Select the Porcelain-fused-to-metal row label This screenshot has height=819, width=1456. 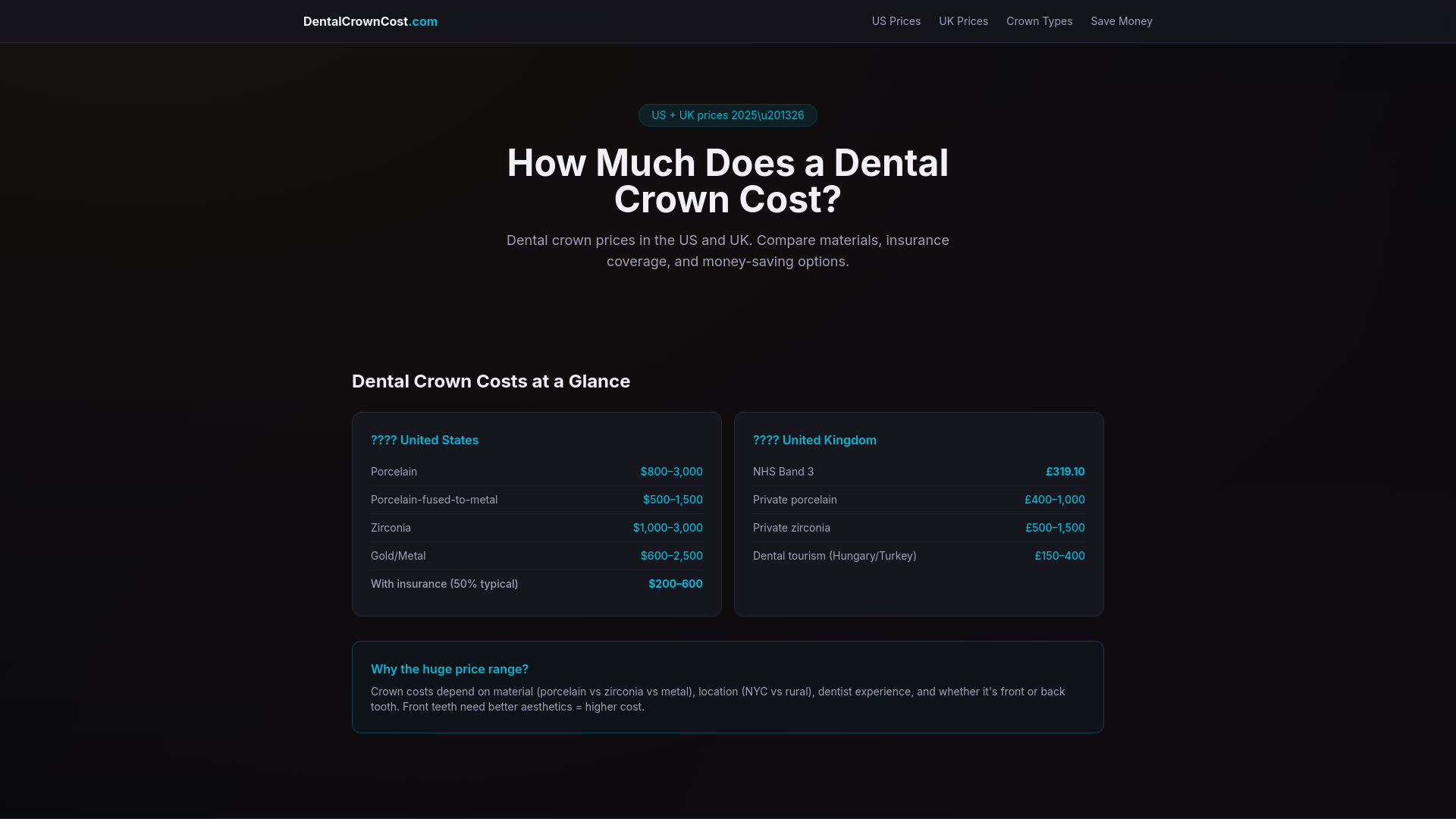[x=434, y=500]
